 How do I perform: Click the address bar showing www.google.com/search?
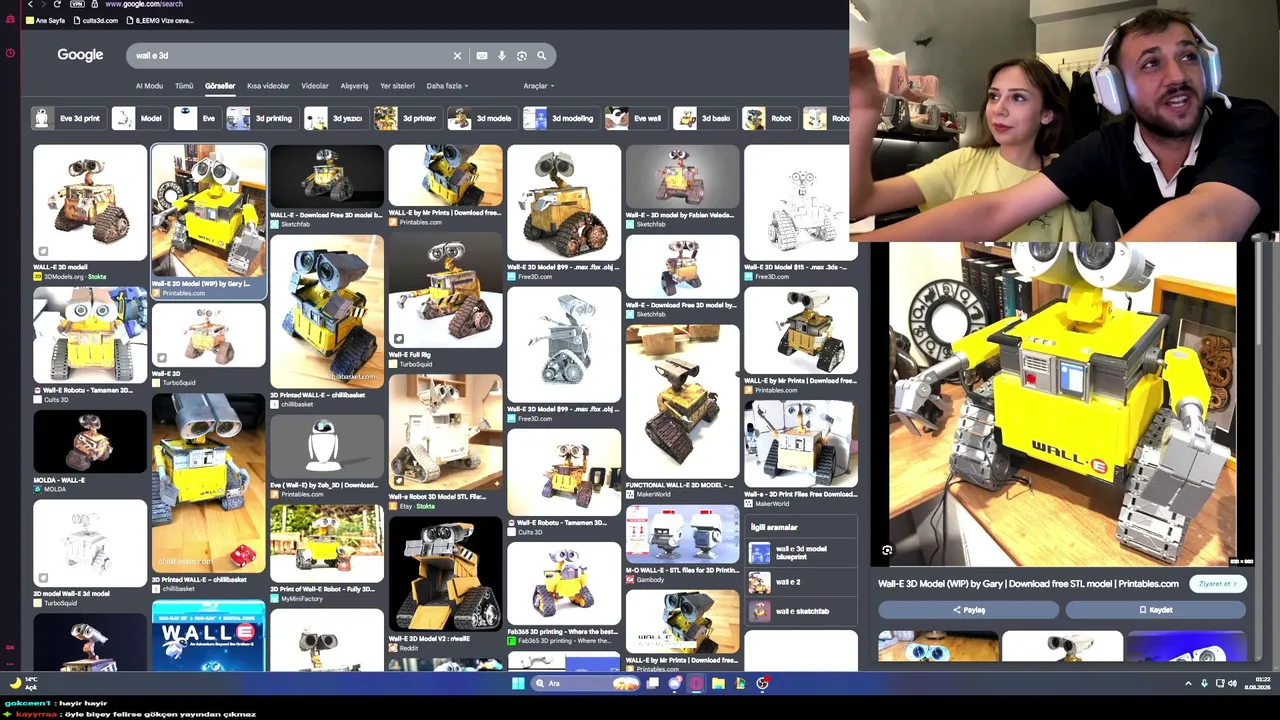pyautogui.click(x=144, y=5)
